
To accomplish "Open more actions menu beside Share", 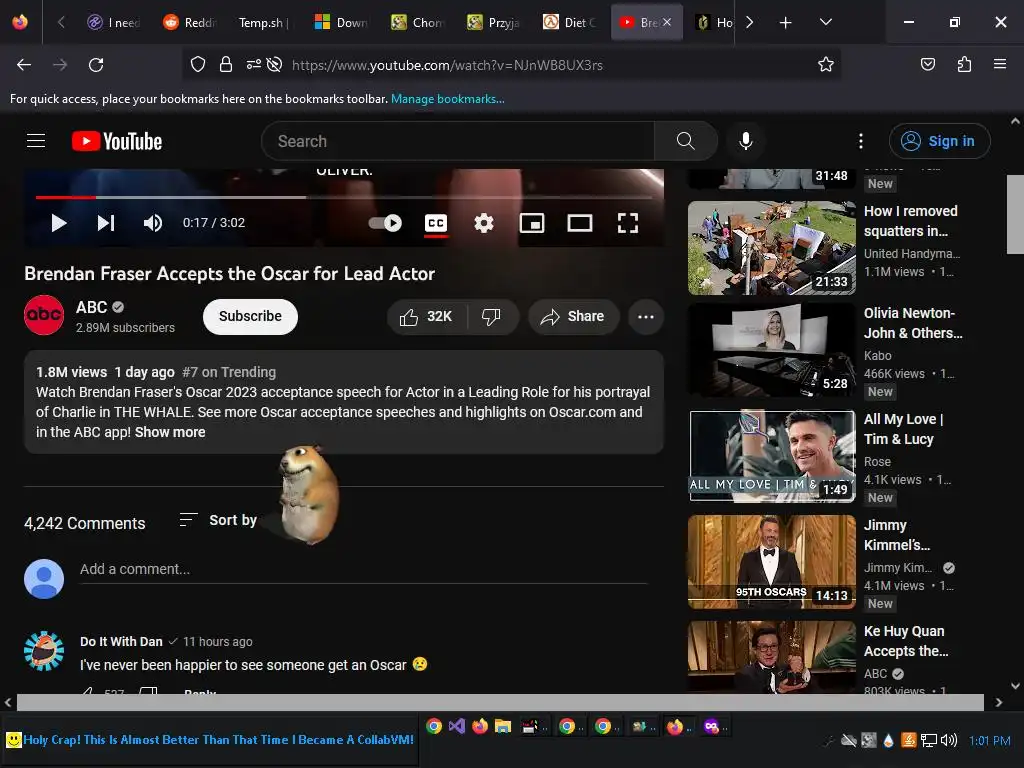I will pyautogui.click(x=646, y=317).
